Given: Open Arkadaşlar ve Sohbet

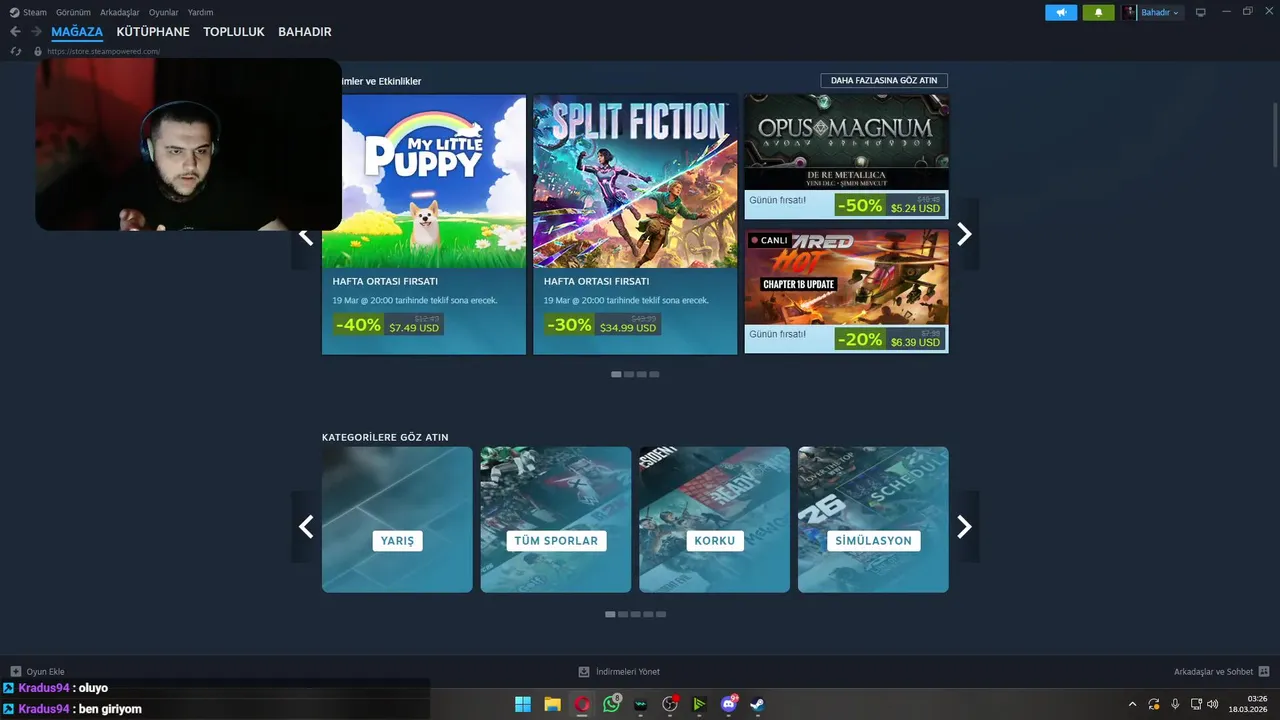Looking at the screenshot, I should click(1213, 672).
